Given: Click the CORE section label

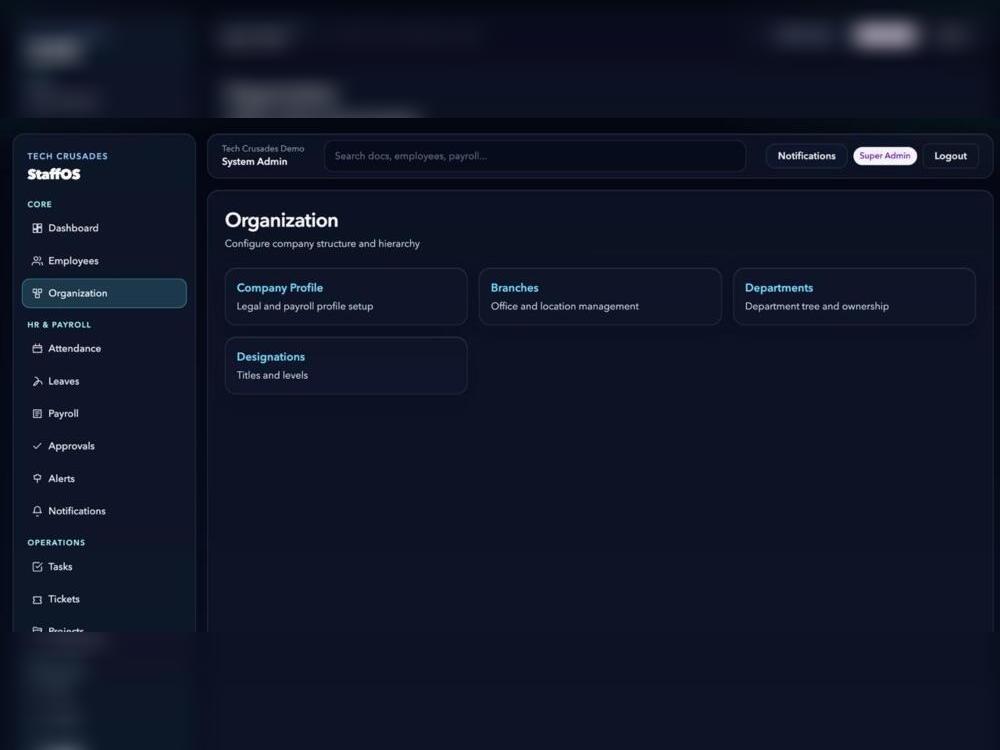Looking at the screenshot, I should tap(40, 204).
